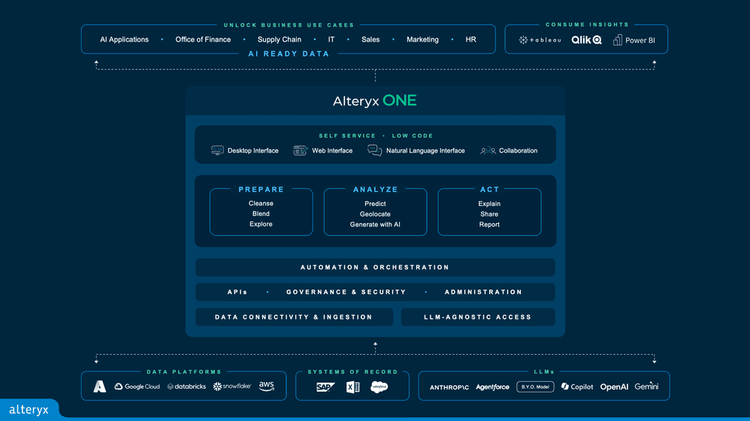The width and height of the screenshot is (750, 421).
Task: Click the Supply Chain use case
Action: (x=279, y=39)
